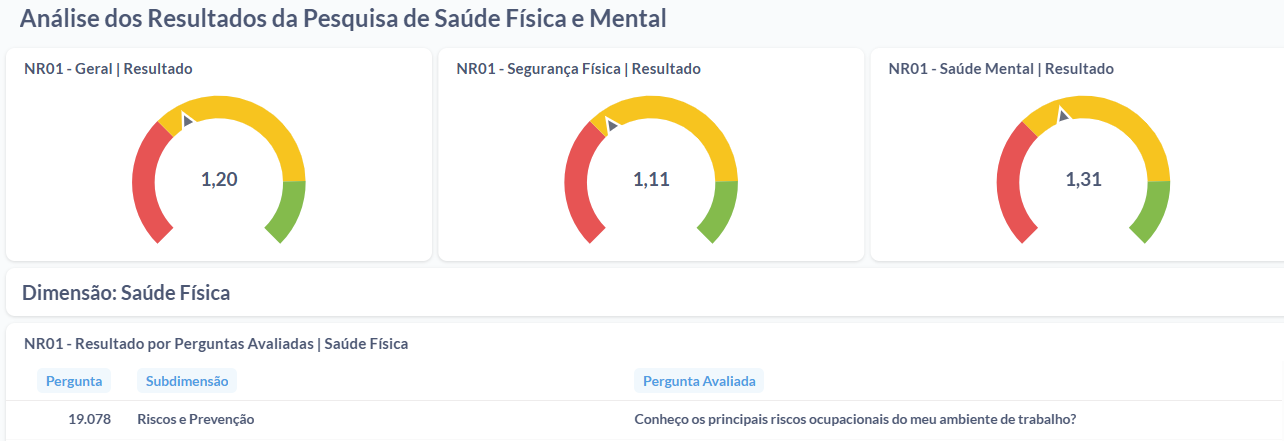The height and width of the screenshot is (441, 1284).
Task: Click the Saúde Mental gauge needle pointer
Action: (1064, 113)
